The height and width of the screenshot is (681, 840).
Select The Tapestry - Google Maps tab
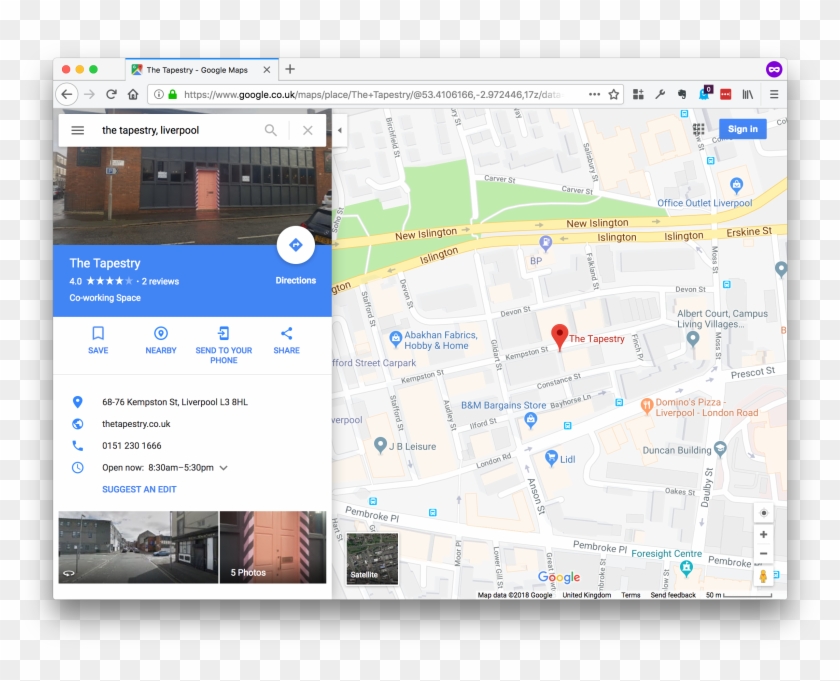pos(196,70)
